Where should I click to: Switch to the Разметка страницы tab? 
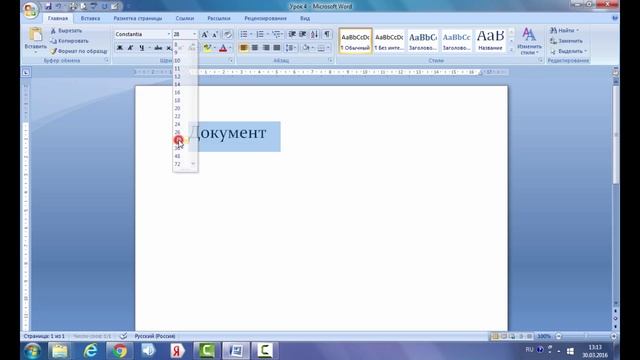tap(138, 18)
